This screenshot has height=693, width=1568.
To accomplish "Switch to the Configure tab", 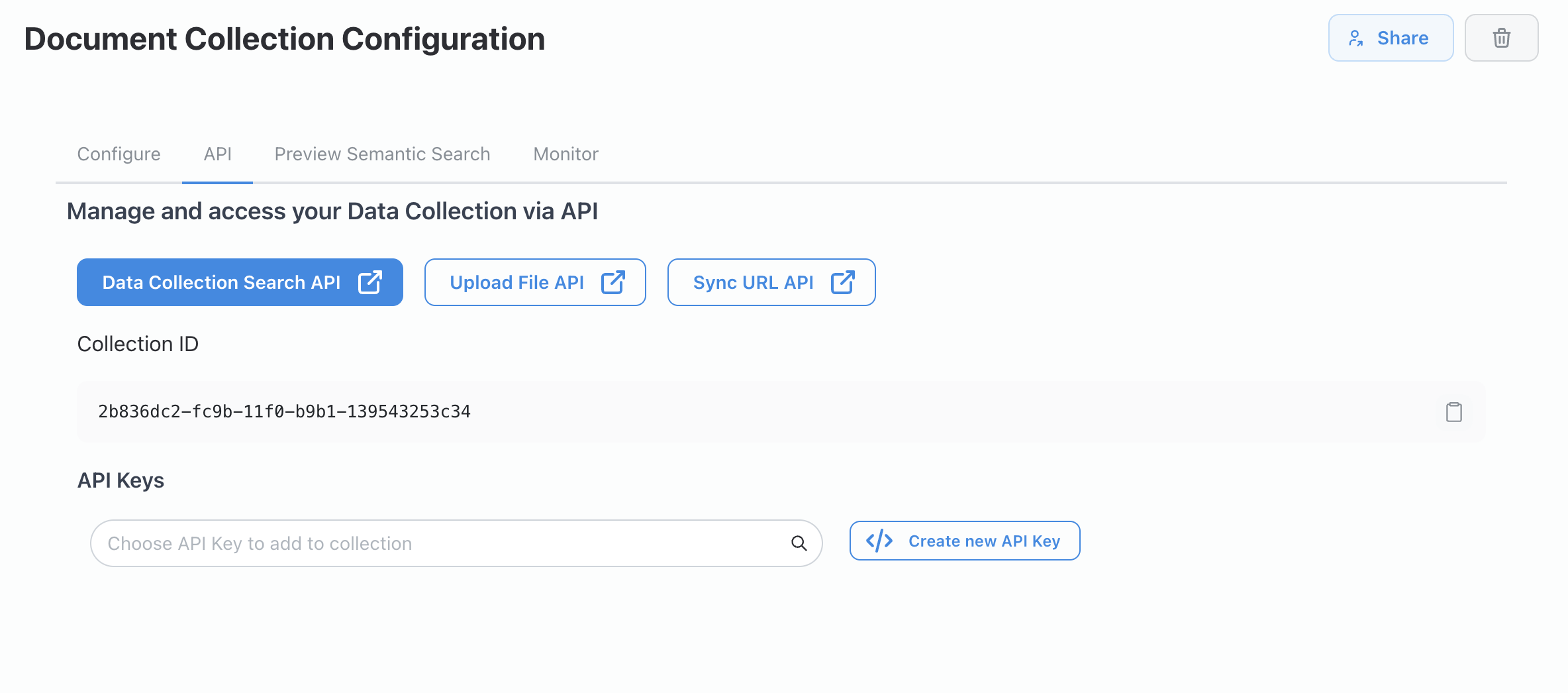I will 119,154.
